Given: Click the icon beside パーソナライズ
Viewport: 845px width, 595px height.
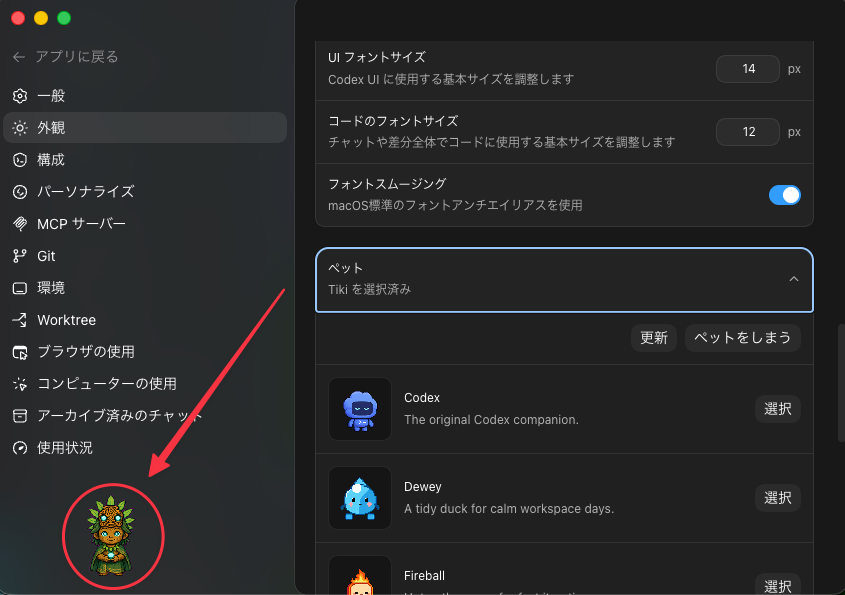Looking at the screenshot, I should click(20, 192).
